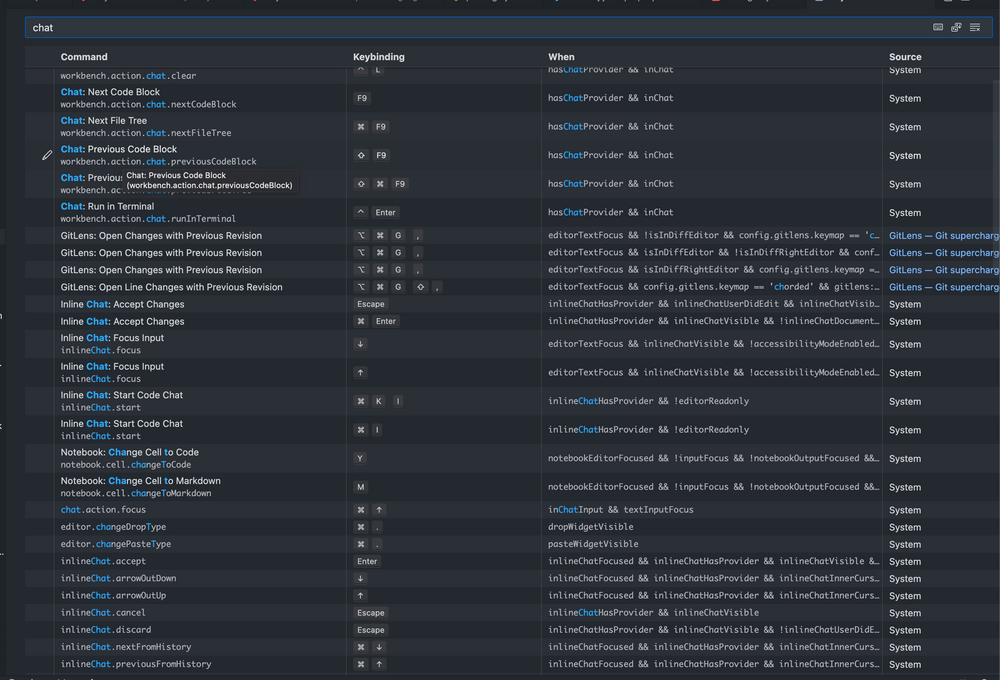Select the inlineChat.previousFromHistory row
This screenshot has height=680, width=1000.
click(200, 663)
